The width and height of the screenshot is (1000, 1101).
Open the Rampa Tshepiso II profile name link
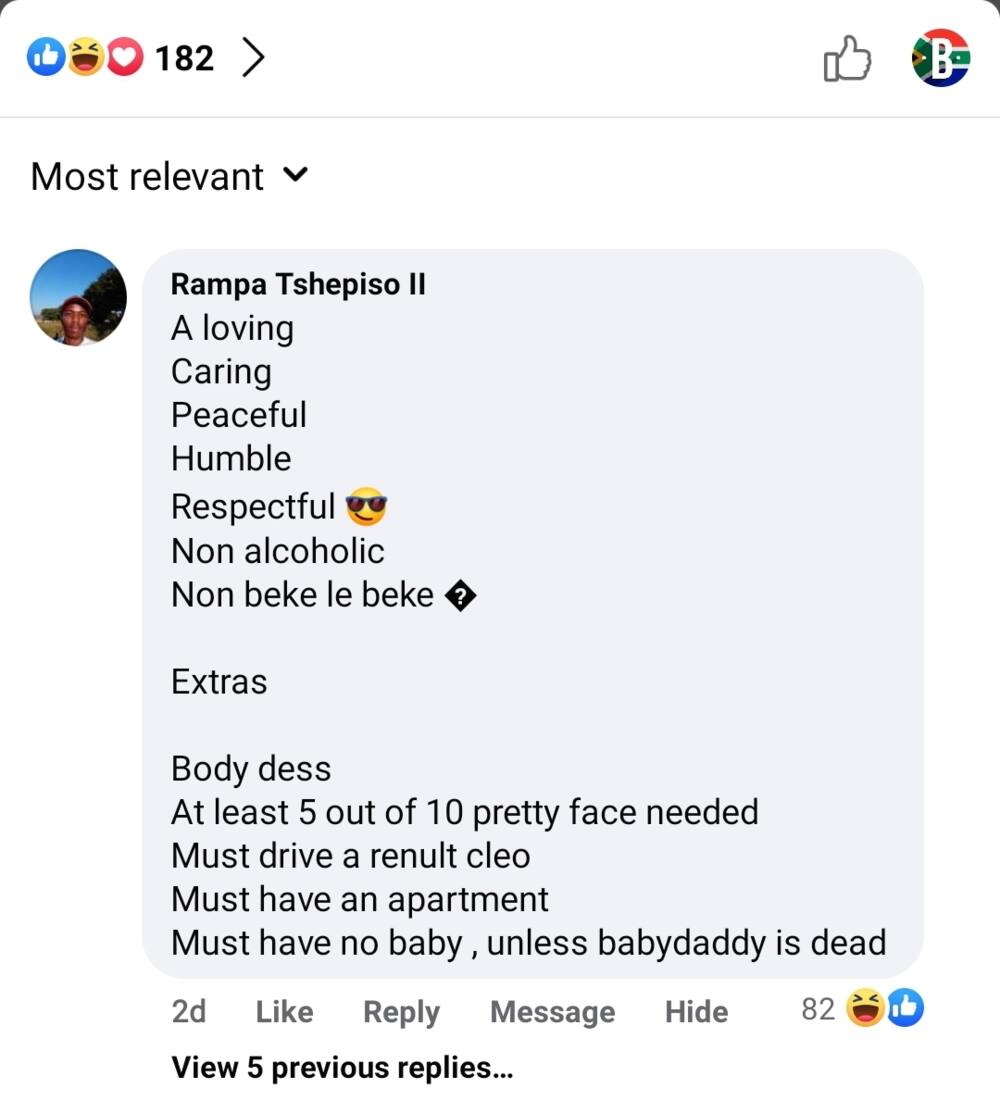[298, 284]
